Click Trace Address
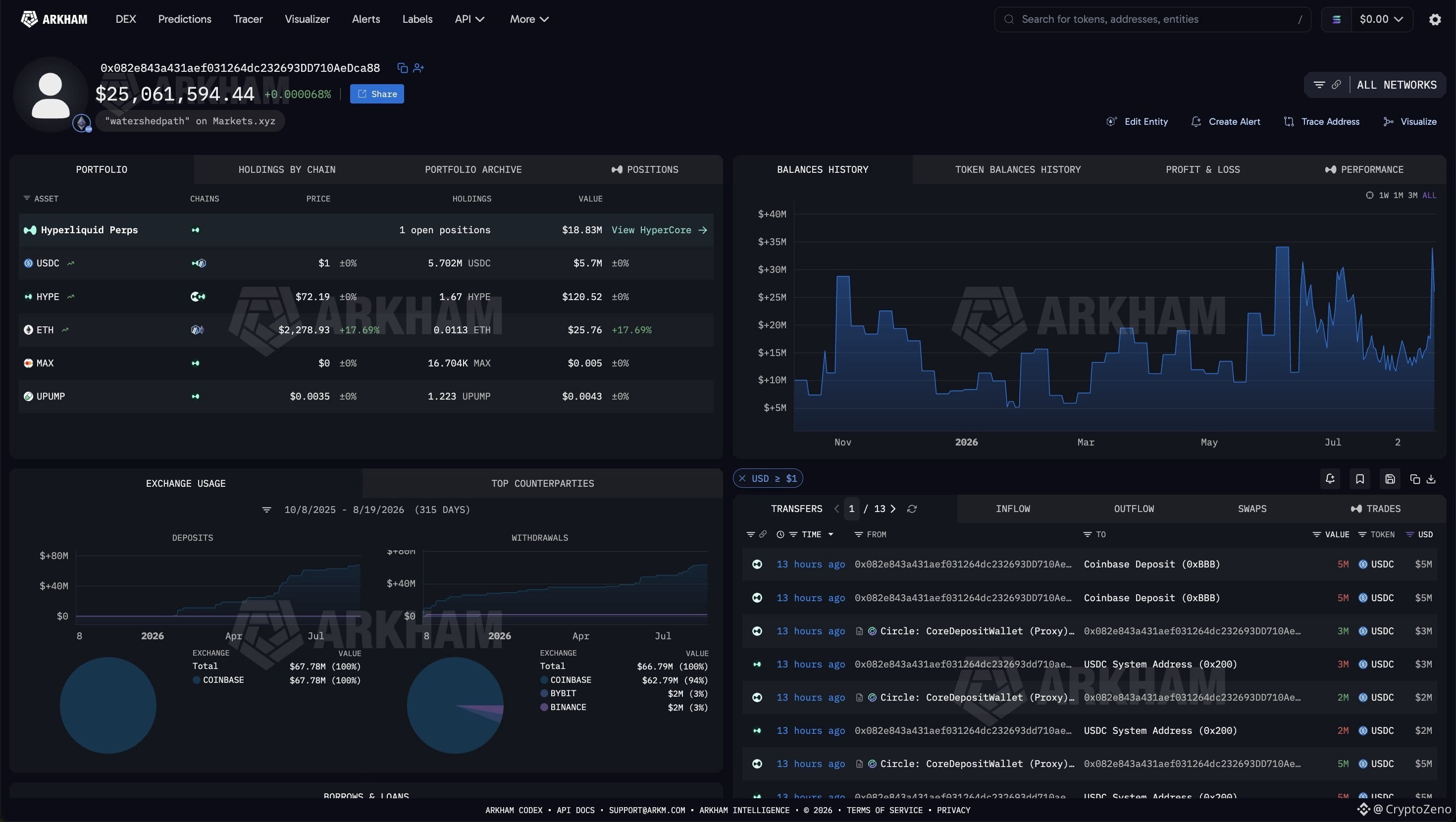1456x822 pixels. click(1321, 121)
